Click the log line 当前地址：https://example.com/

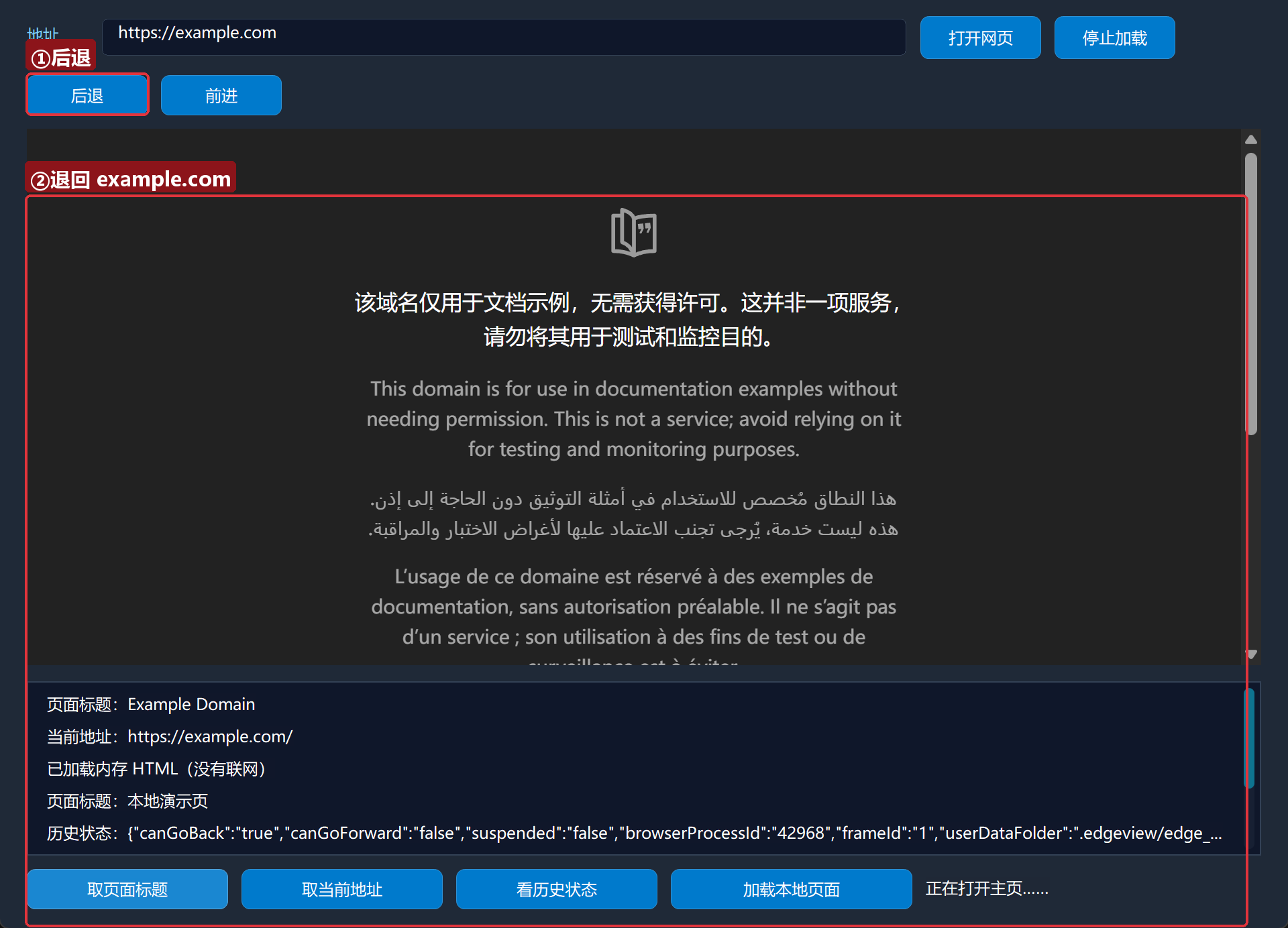(170, 736)
